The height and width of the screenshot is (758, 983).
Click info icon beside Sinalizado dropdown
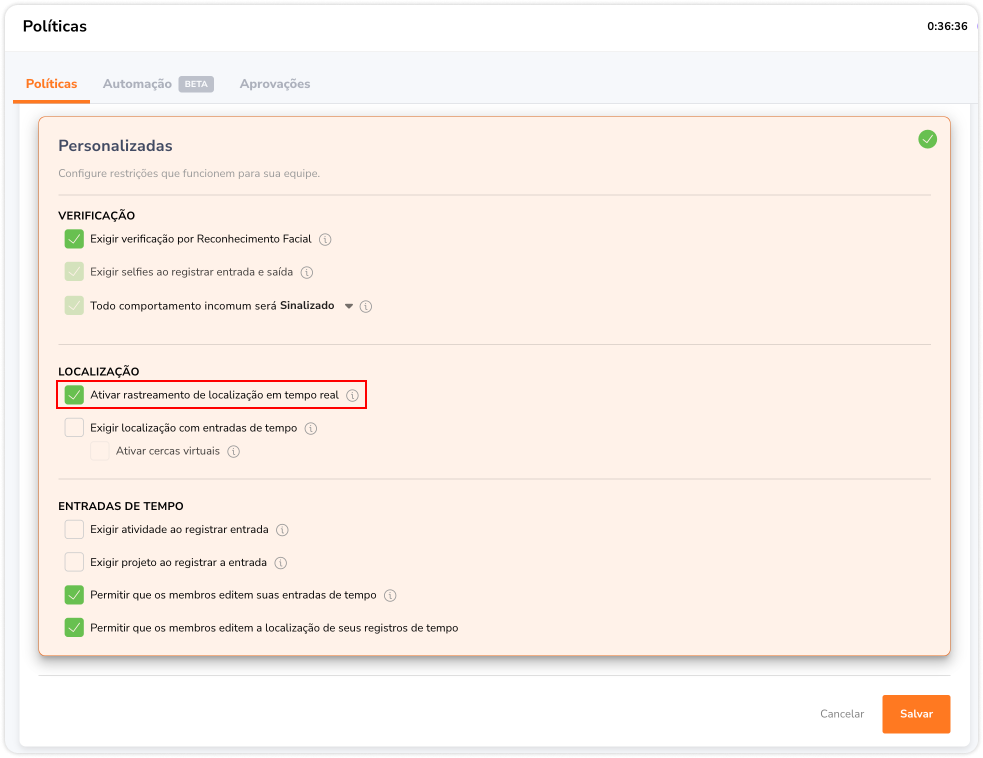point(366,306)
